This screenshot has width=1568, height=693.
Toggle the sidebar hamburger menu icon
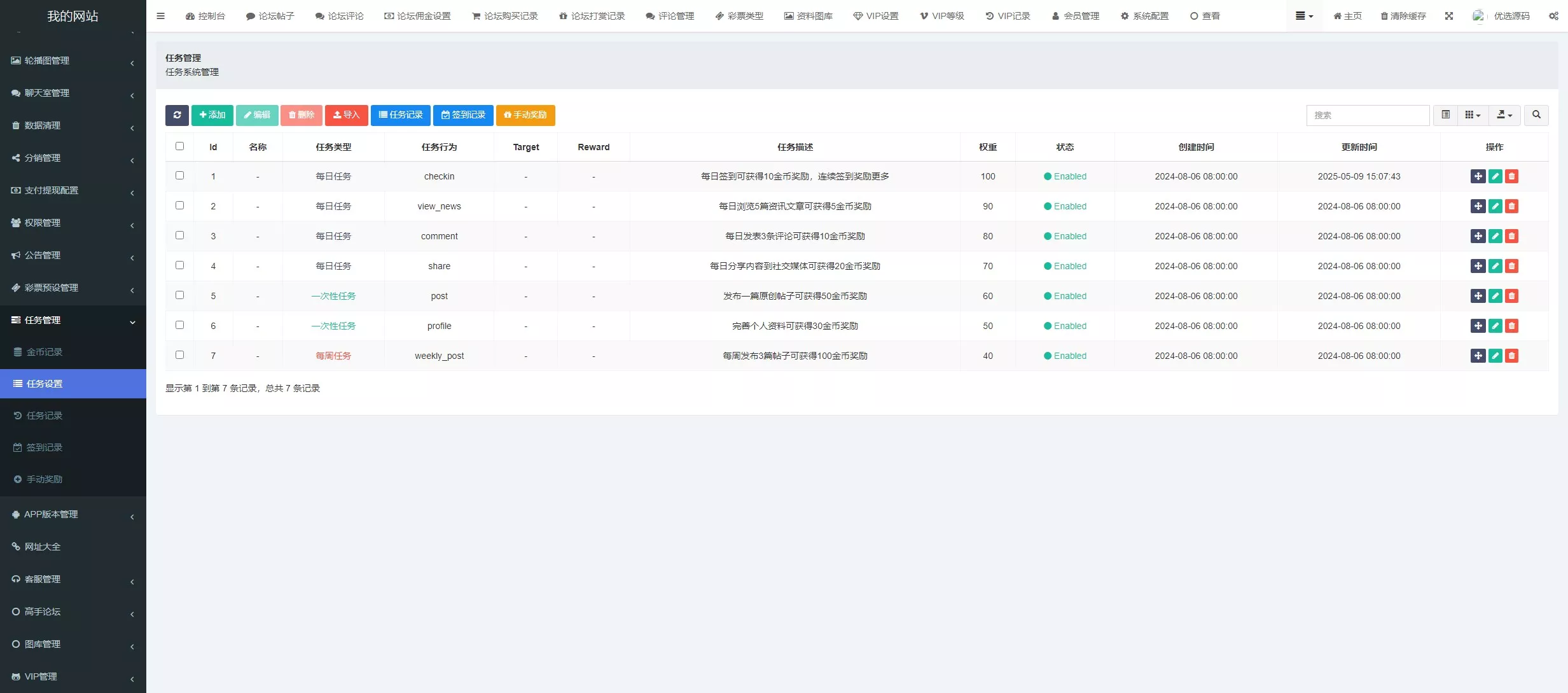click(160, 16)
